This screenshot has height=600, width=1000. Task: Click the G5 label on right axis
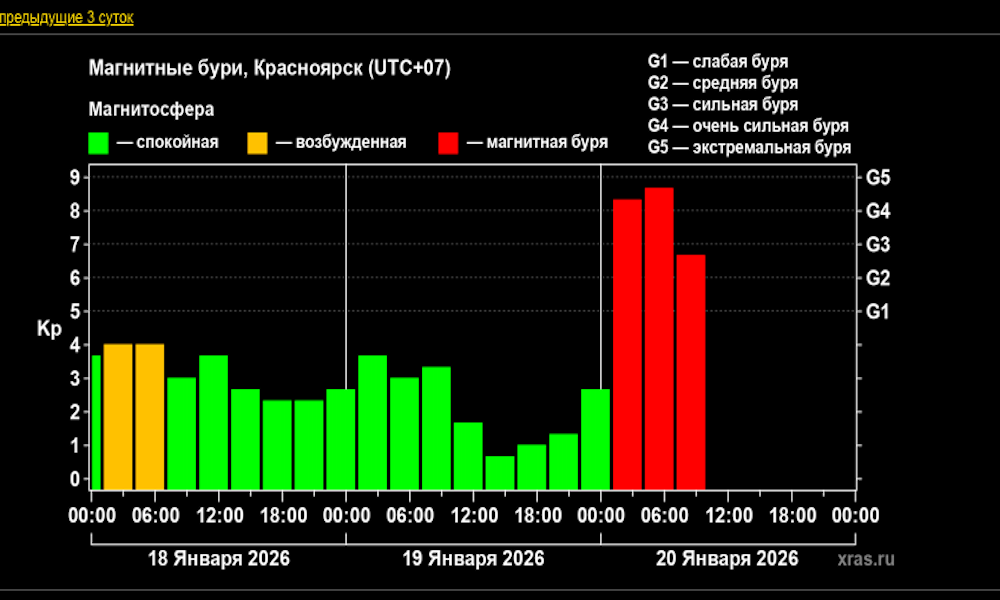(x=878, y=178)
